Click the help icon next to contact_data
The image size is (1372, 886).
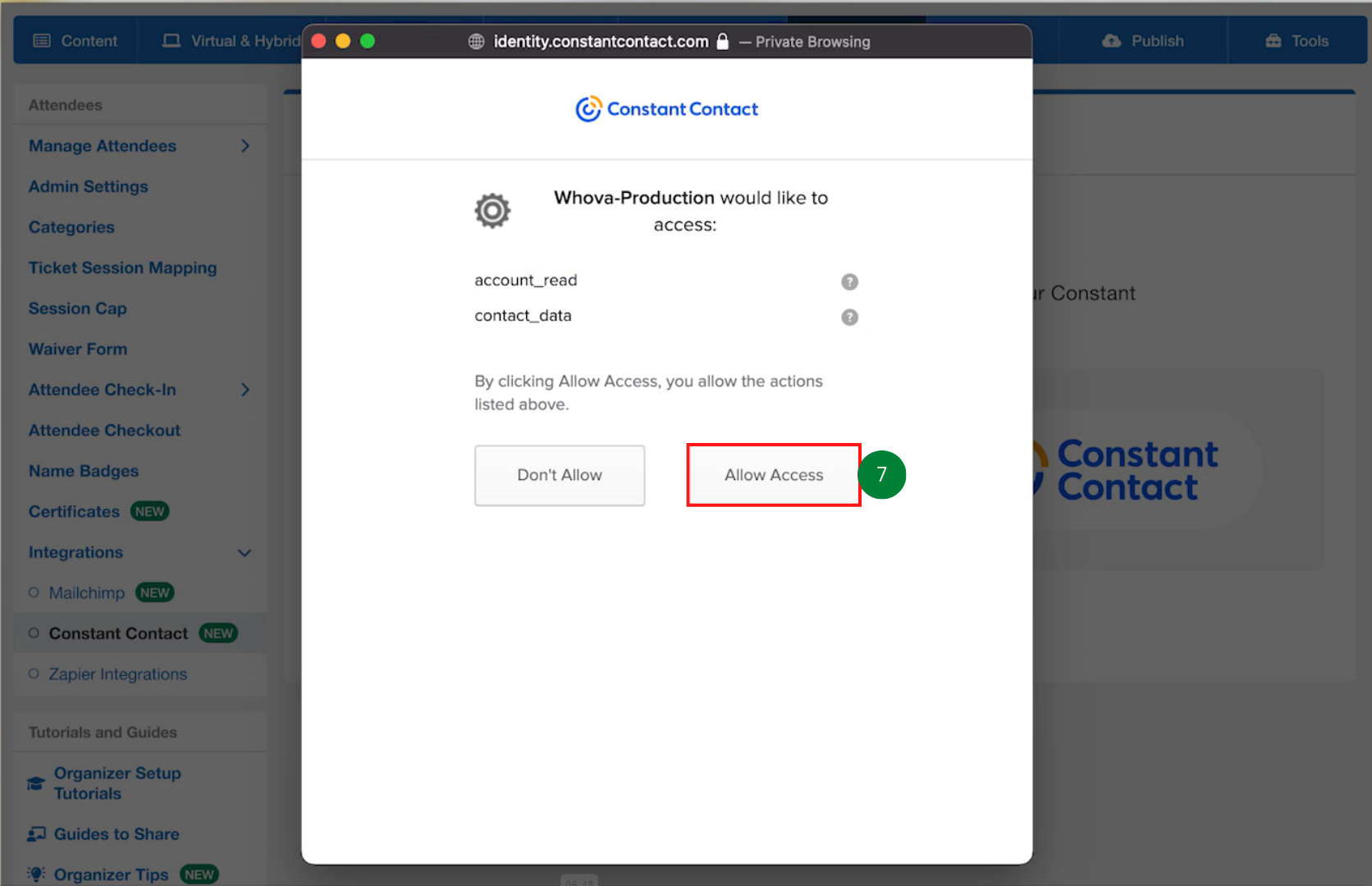(x=849, y=317)
